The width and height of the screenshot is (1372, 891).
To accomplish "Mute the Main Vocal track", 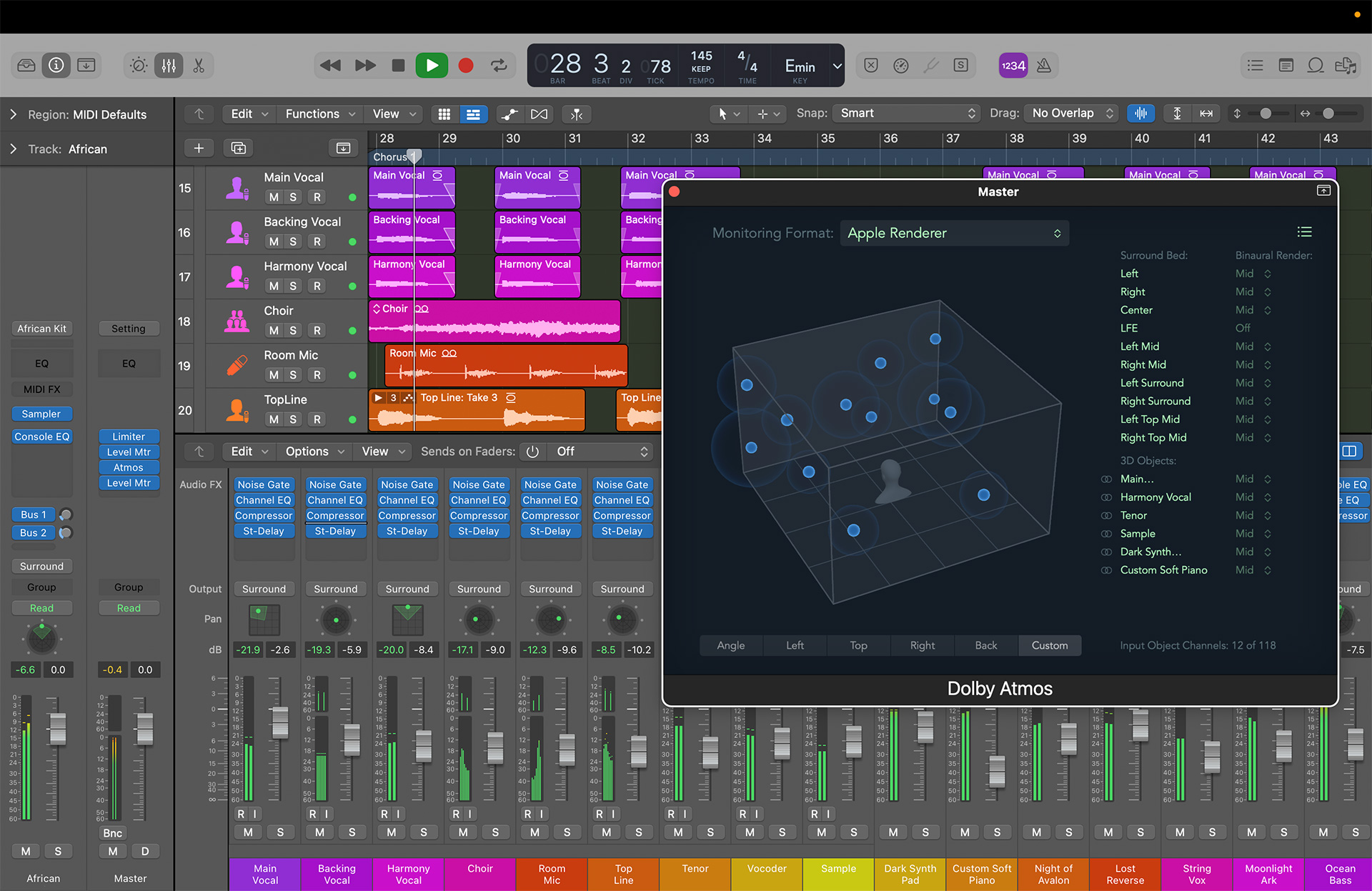I will (x=274, y=197).
